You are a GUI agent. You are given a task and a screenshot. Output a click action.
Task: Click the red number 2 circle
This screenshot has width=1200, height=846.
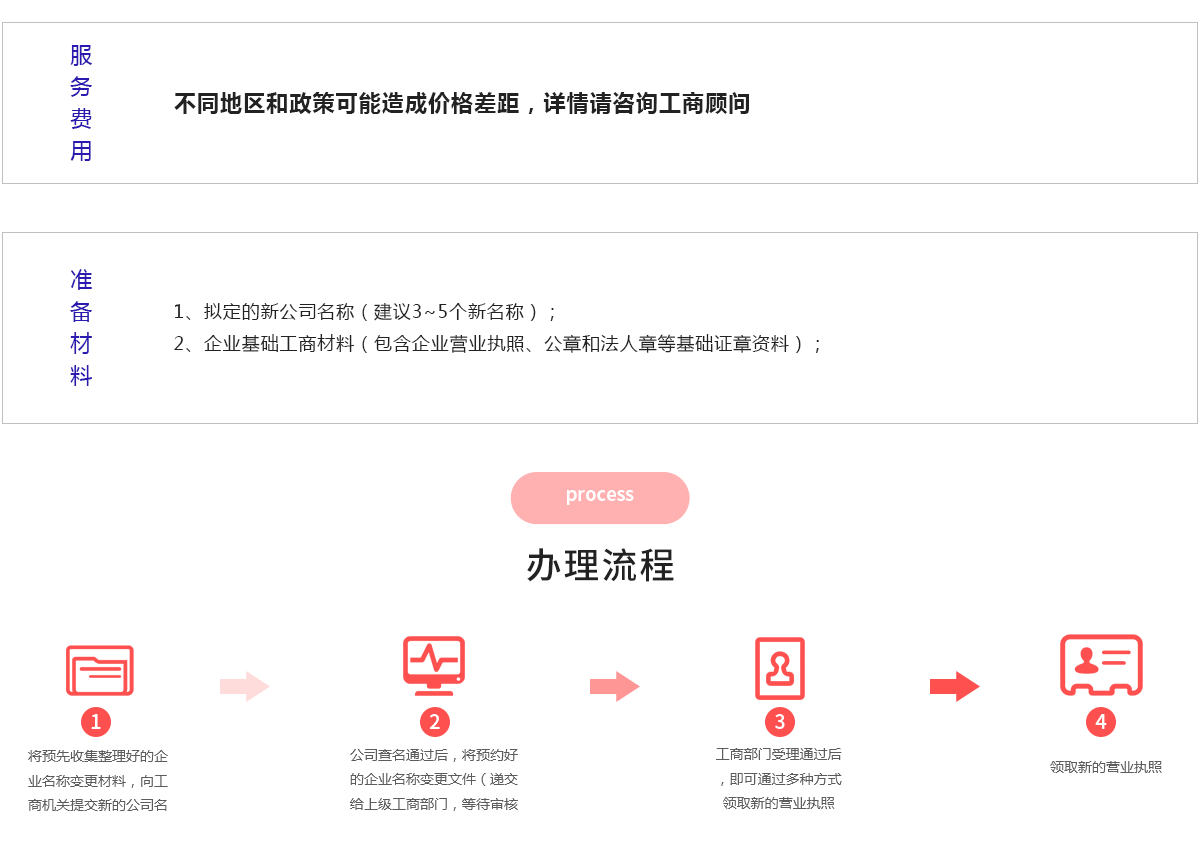point(434,721)
